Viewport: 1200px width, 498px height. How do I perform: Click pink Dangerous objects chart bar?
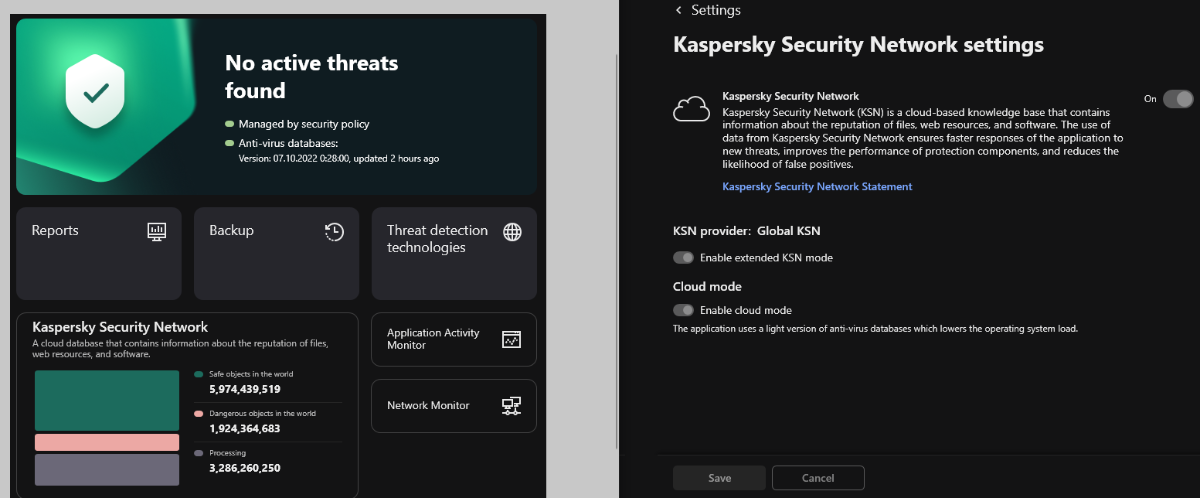[x=106, y=442]
